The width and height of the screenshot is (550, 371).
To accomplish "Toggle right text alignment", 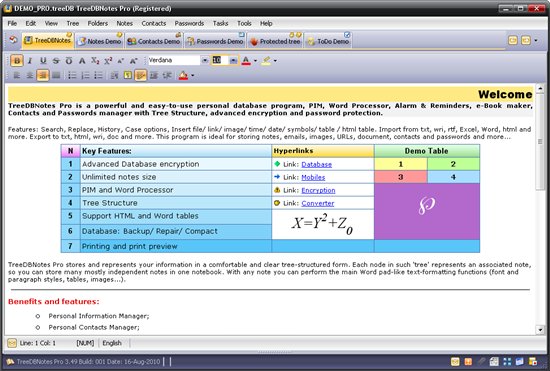I will 43,75.
